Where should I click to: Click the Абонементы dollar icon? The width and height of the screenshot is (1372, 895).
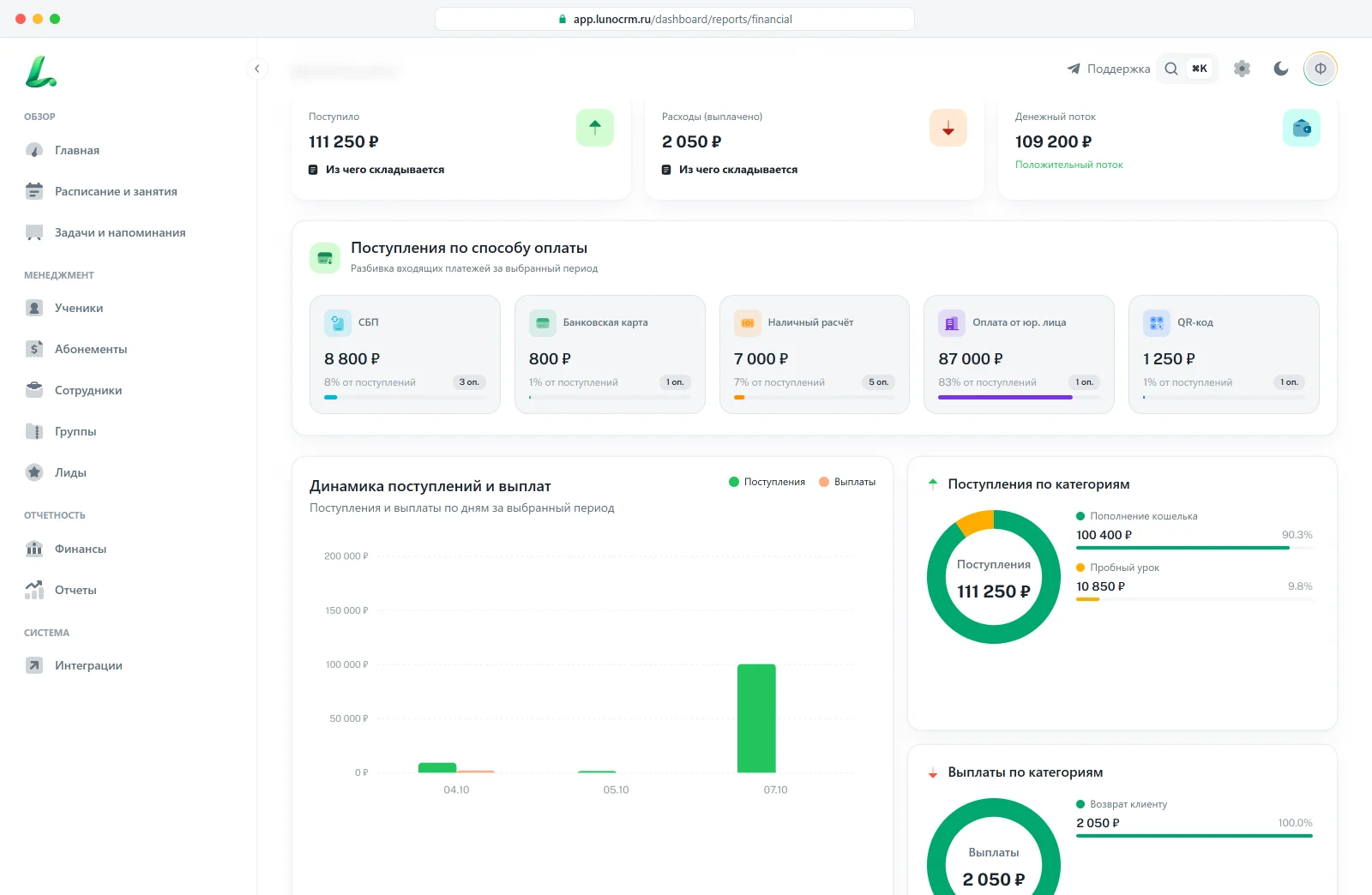[x=34, y=349]
